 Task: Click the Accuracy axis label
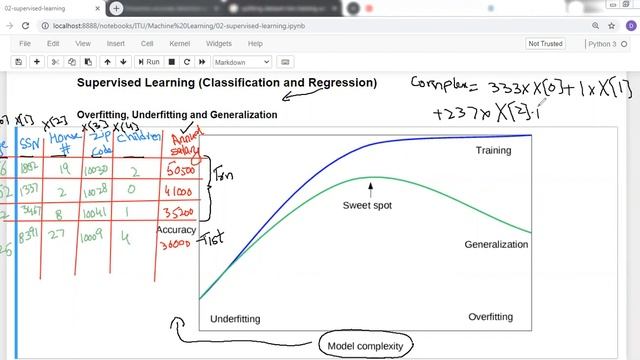176,230
